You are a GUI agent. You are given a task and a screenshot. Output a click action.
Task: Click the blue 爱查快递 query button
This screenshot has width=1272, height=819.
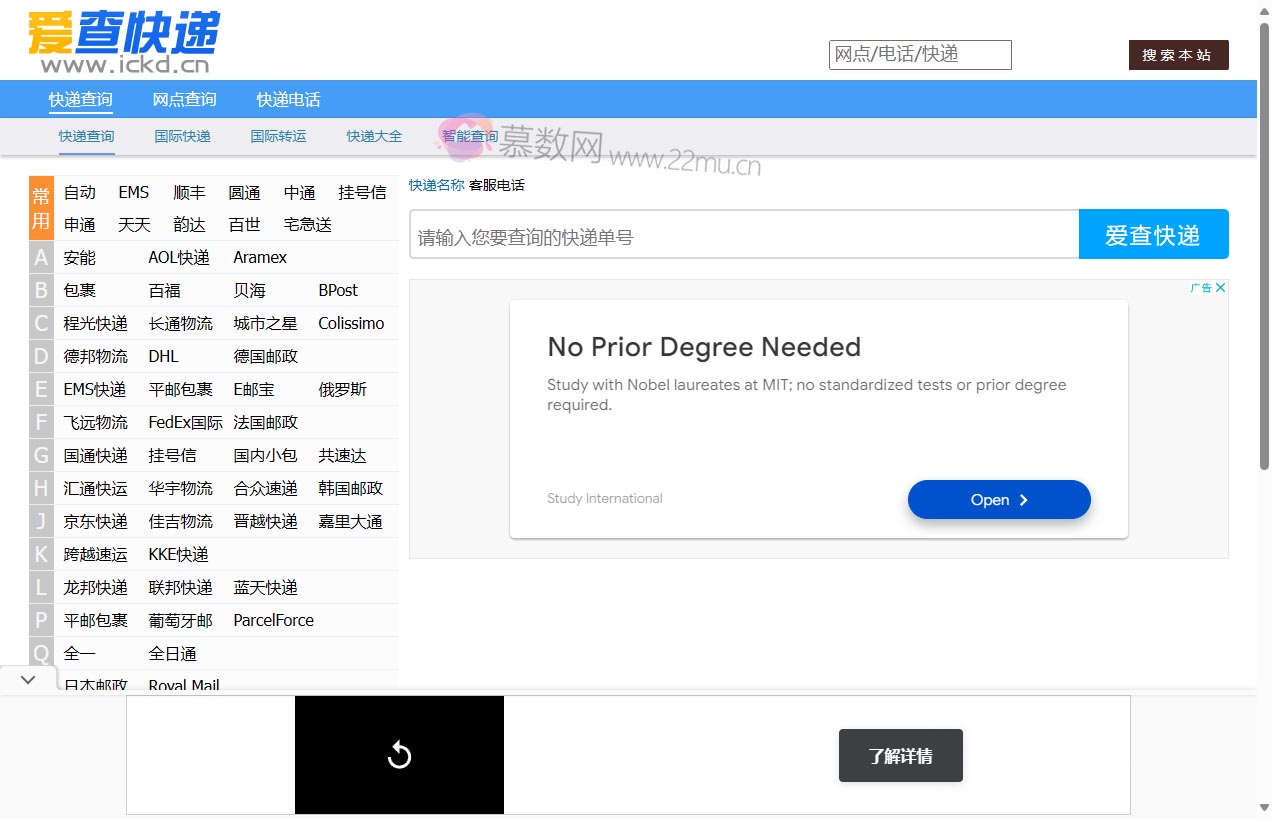[x=1153, y=233]
